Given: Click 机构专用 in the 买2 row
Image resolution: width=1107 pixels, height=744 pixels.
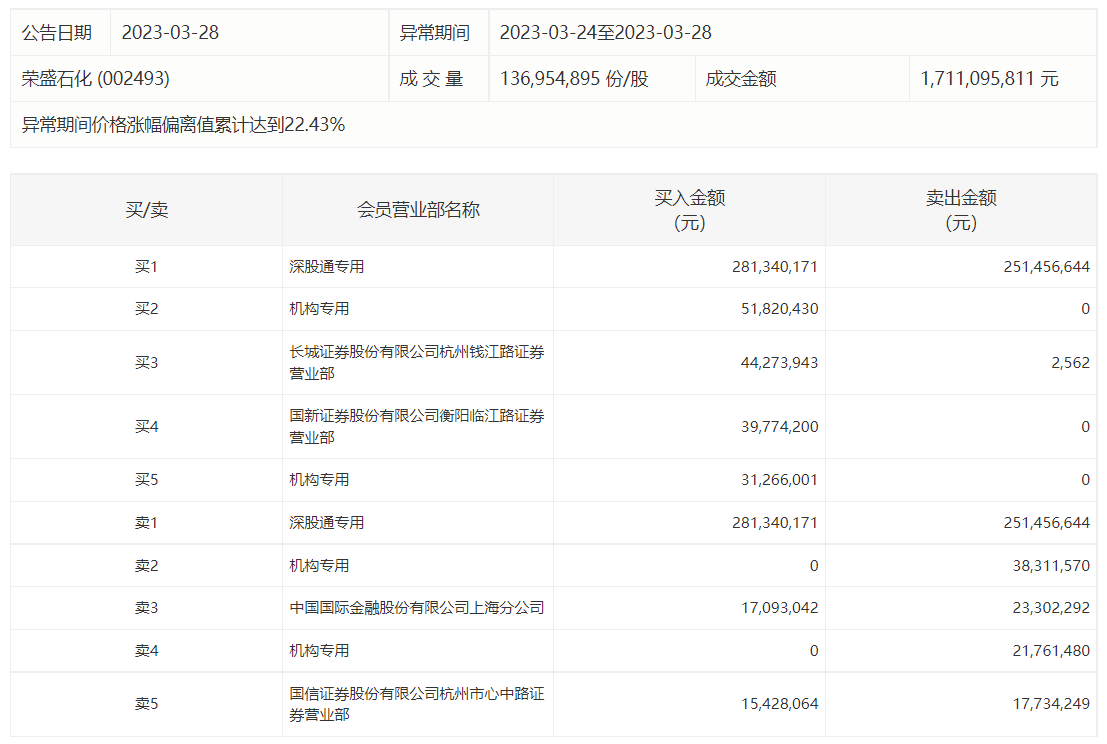Looking at the screenshot, I should pyautogui.click(x=319, y=309).
